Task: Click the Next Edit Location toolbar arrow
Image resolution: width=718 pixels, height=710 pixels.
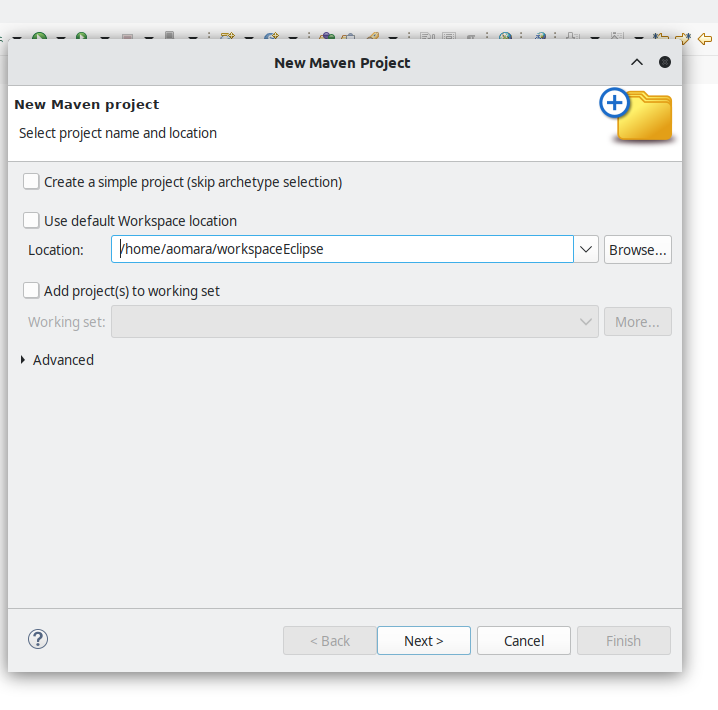Action: [683, 38]
